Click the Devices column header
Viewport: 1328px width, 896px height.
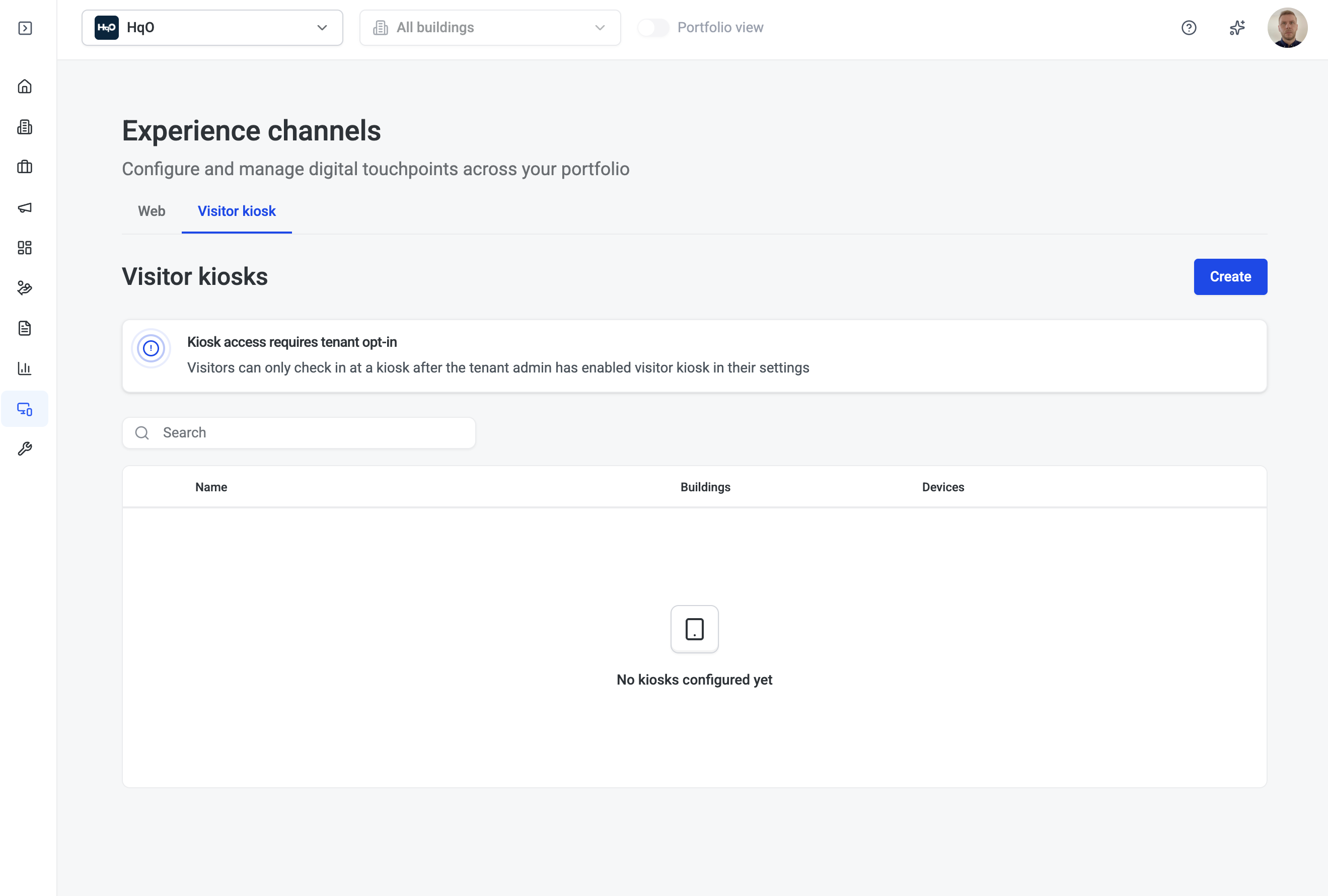click(x=943, y=487)
